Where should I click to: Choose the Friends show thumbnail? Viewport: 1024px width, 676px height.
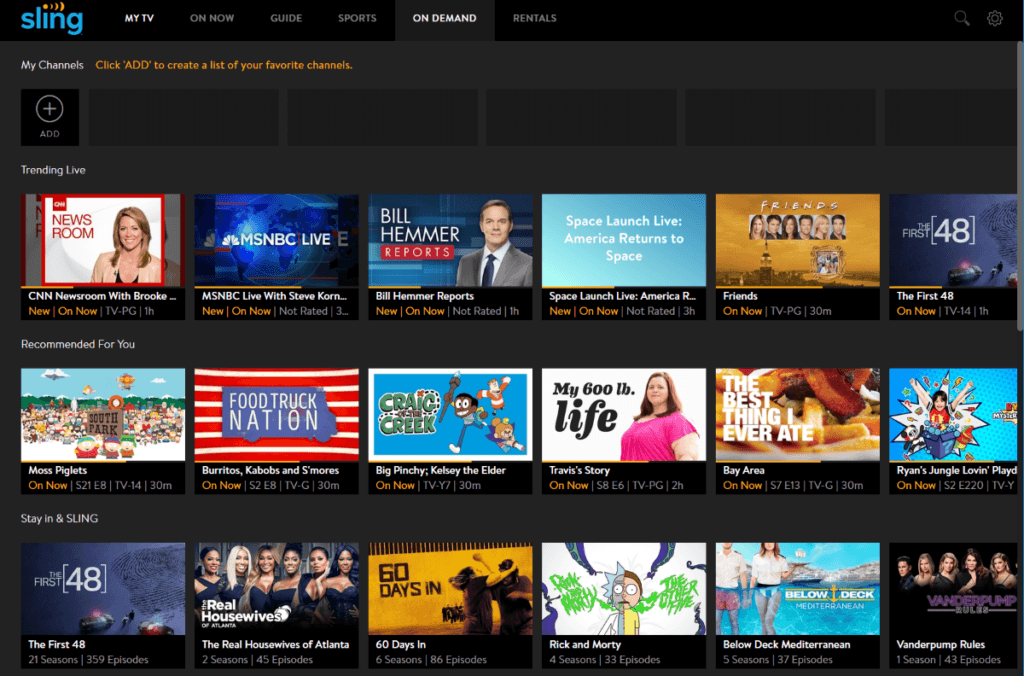click(797, 240)
